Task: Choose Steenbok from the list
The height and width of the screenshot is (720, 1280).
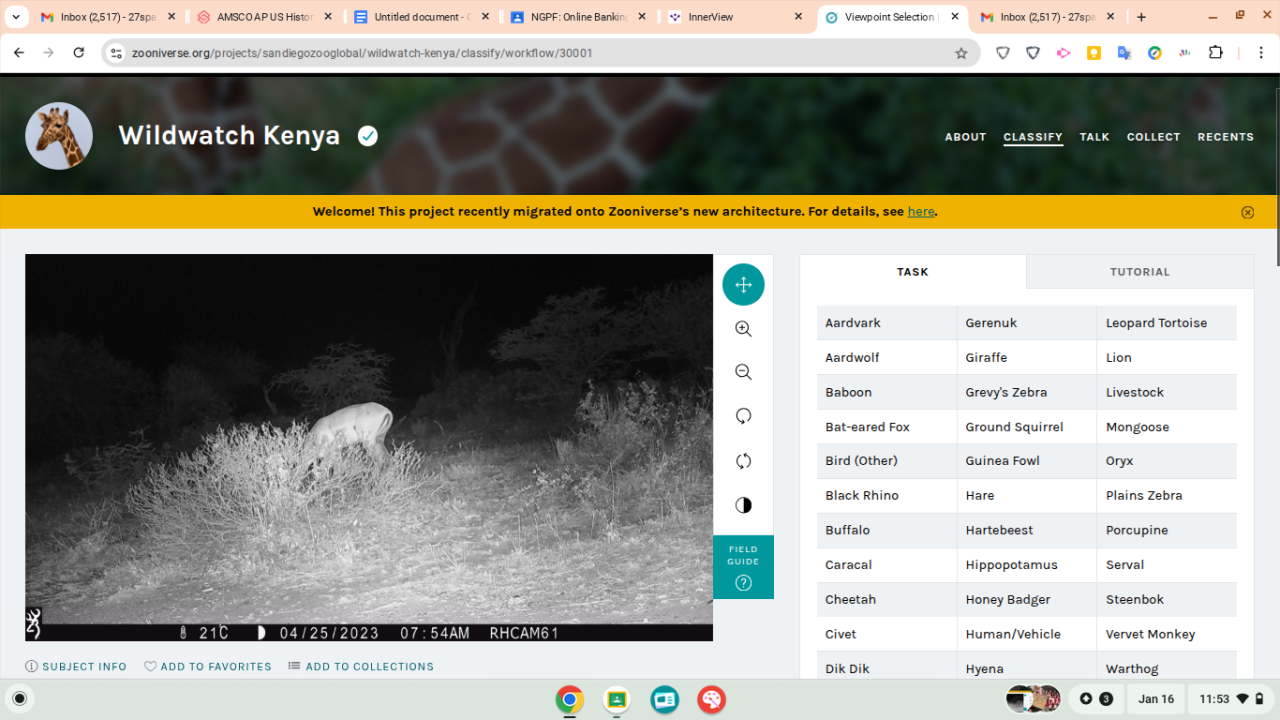Action: pos(1167,599)
